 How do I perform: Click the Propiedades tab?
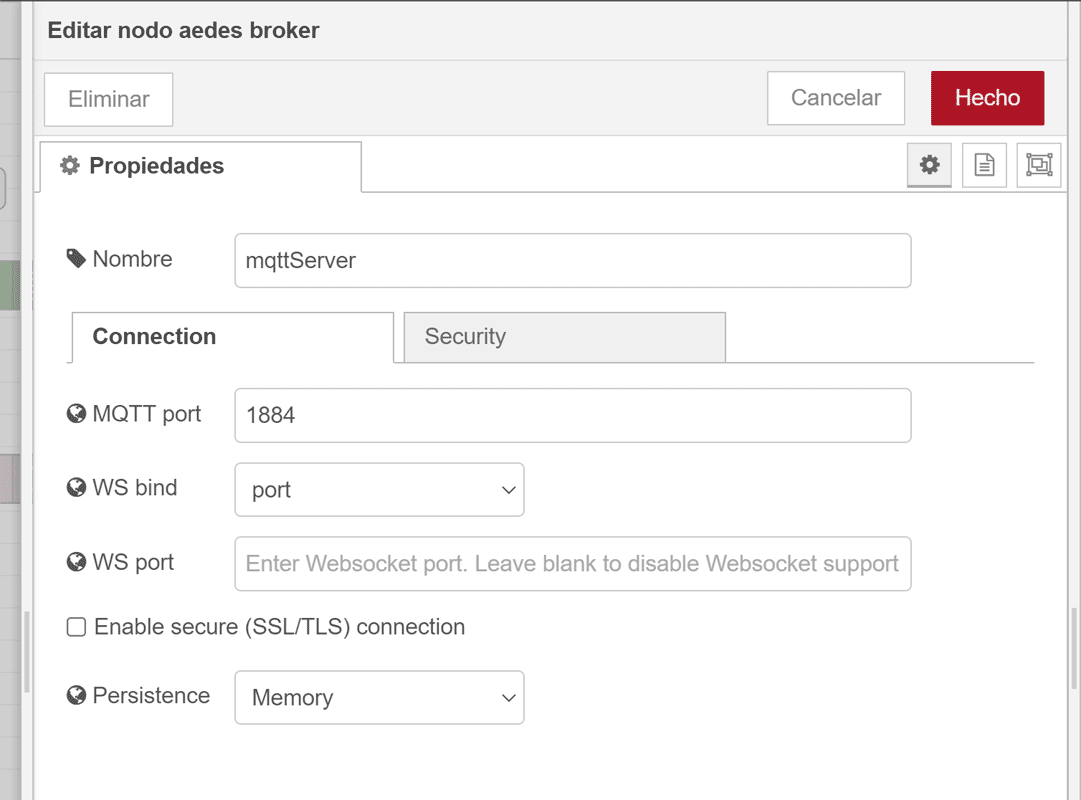pyautogui.click(x=201, y=166)
